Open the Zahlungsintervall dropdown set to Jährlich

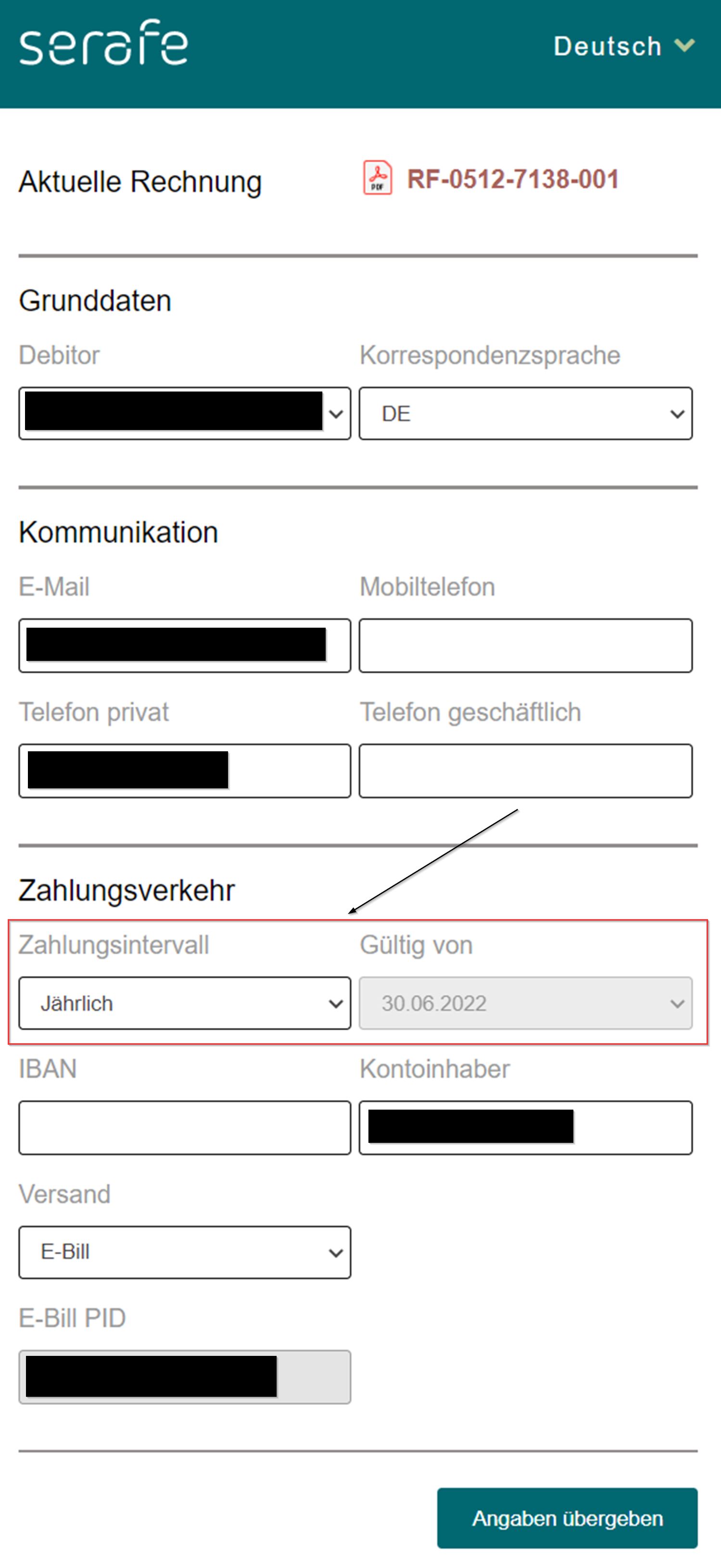[x=185, y=1003]
